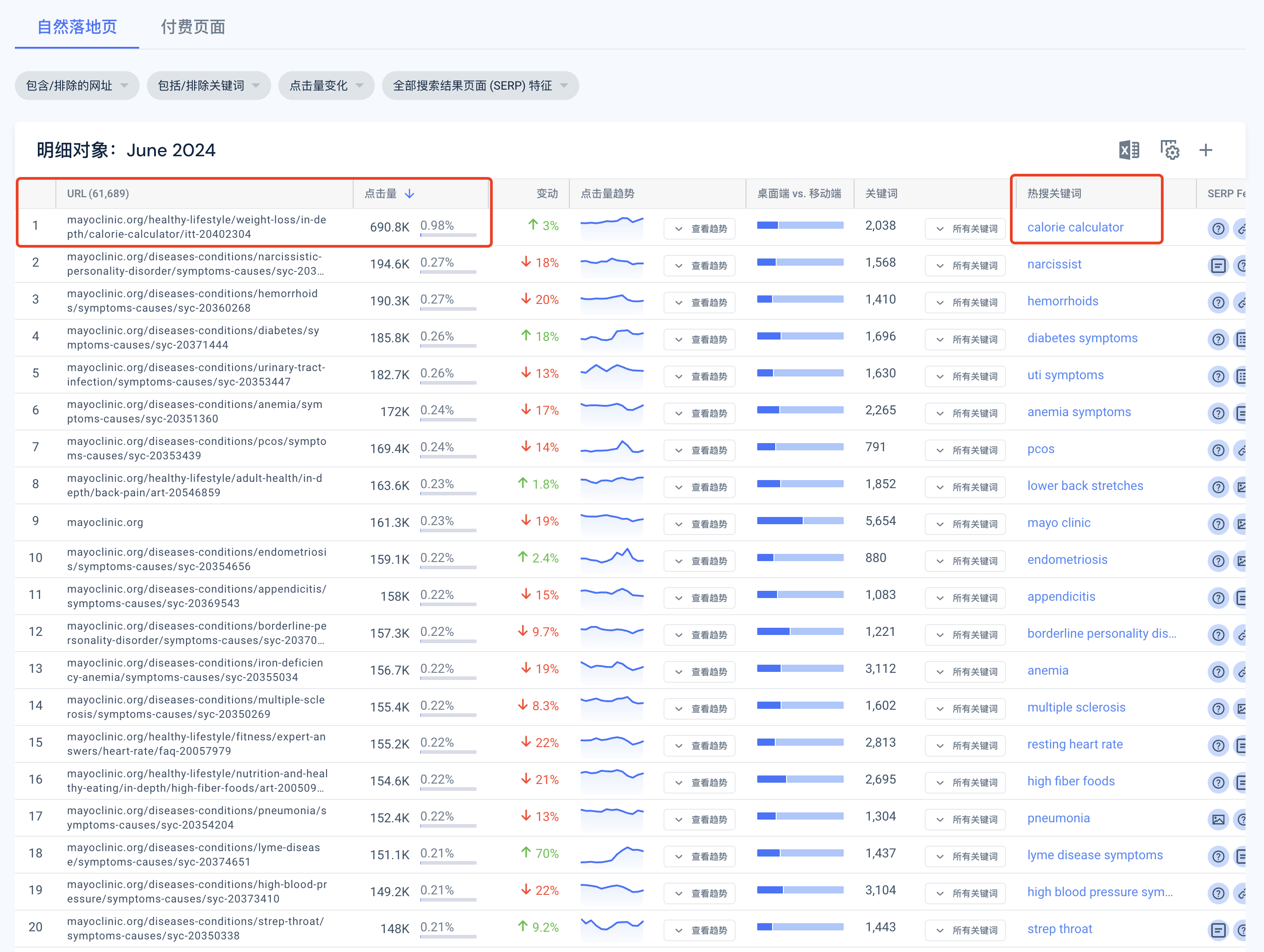
Task: Click the trend sparkline in lyme-disease row
Action: point(612,856)
